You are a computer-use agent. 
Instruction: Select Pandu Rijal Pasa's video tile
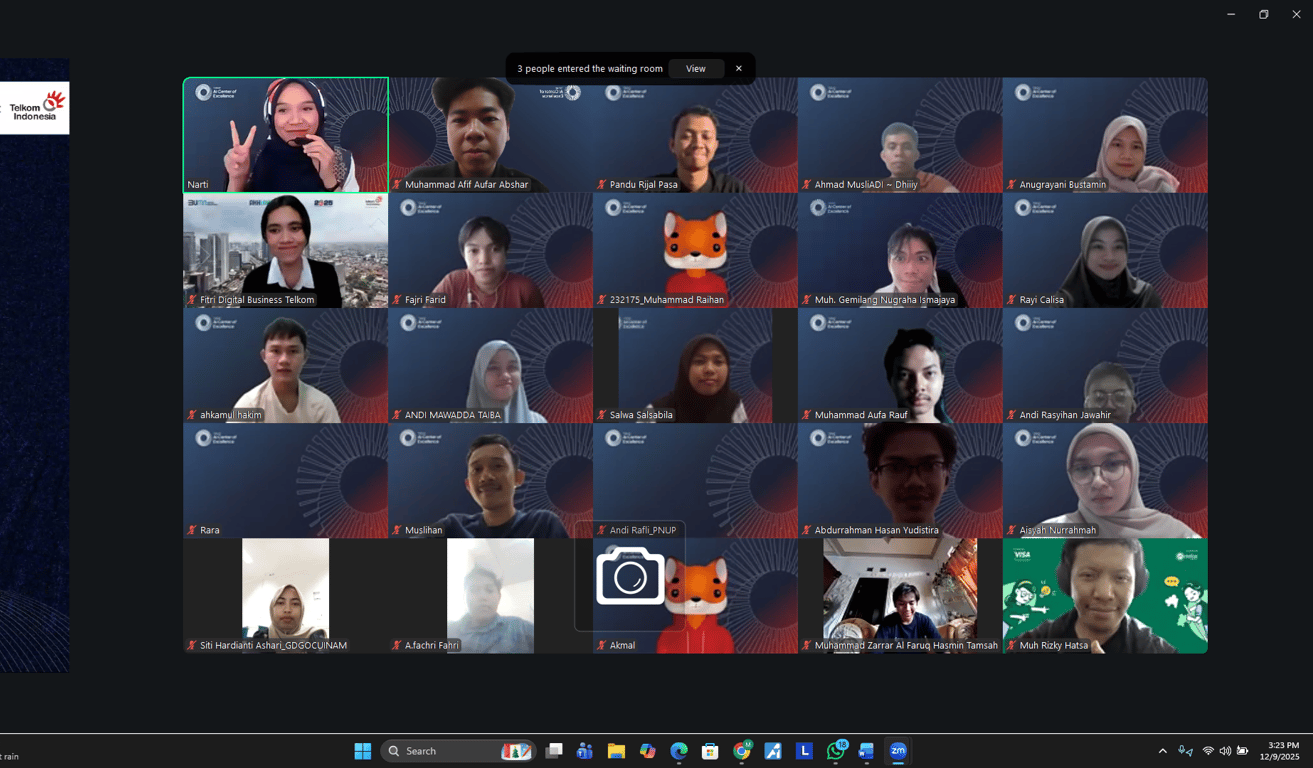tap(695, 135)
